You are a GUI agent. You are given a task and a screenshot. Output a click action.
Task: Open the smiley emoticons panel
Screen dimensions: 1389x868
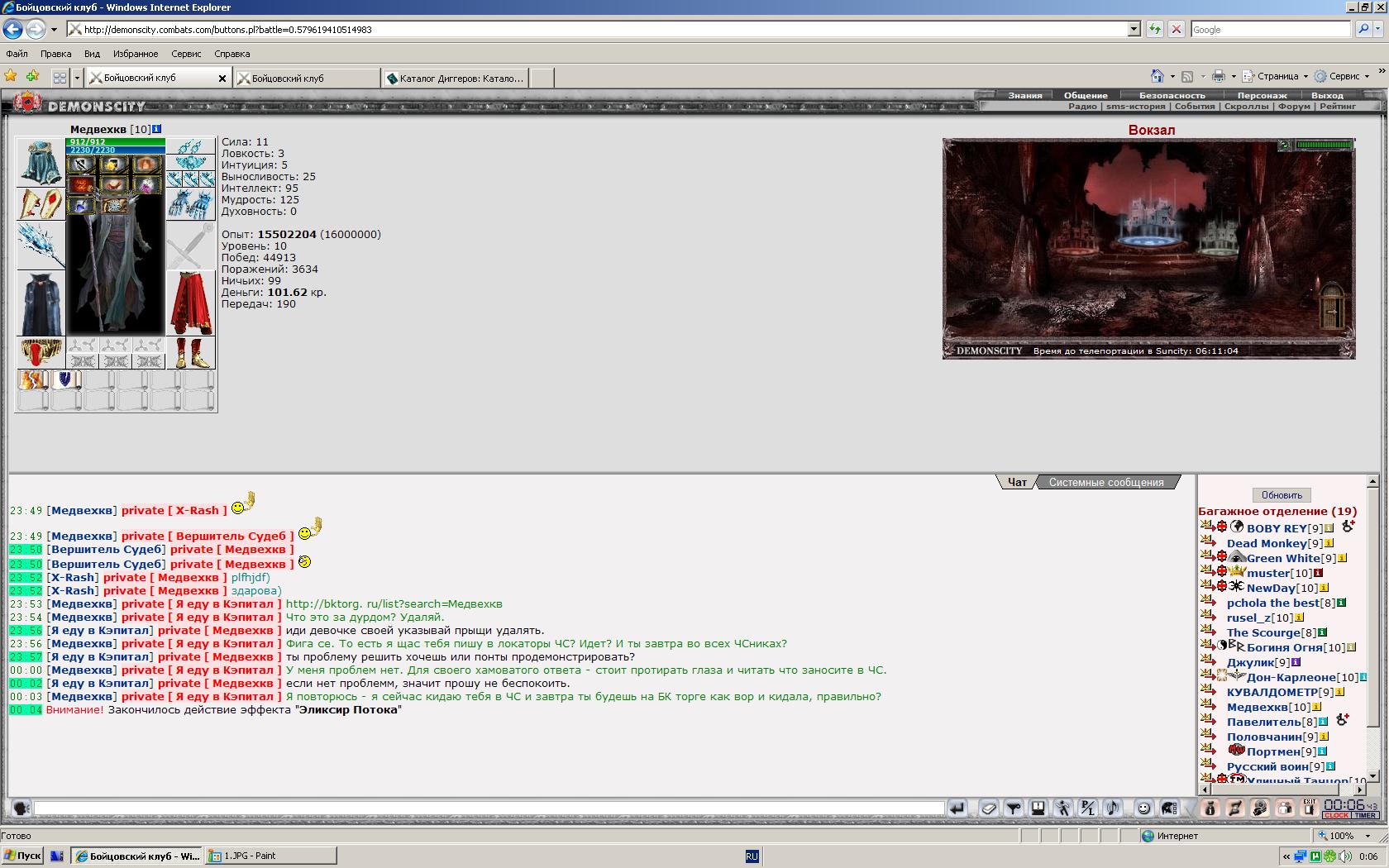[1144, 808]
